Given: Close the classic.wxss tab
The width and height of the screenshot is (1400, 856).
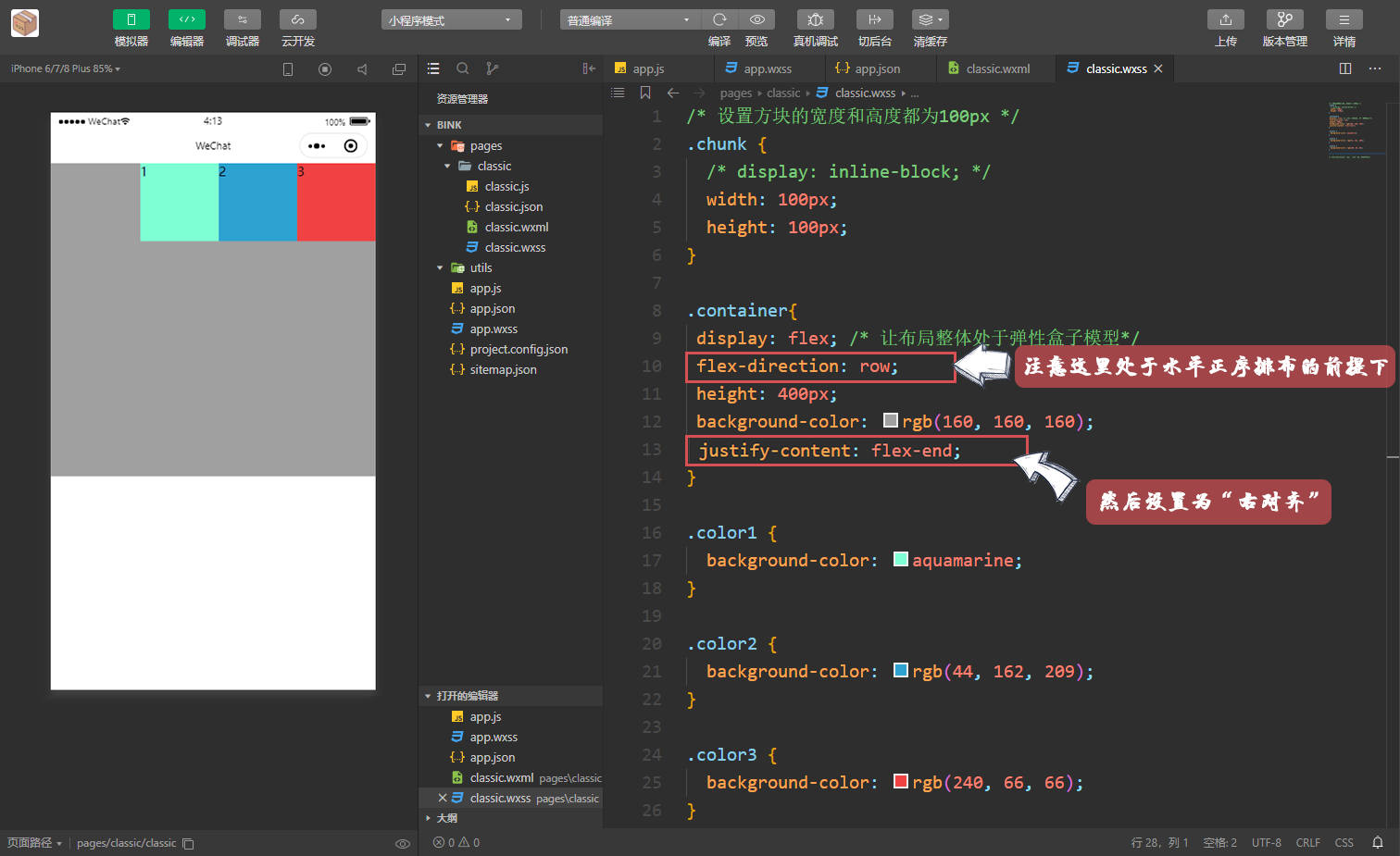Looking at the screenshot, I should tap(1158, 68).
